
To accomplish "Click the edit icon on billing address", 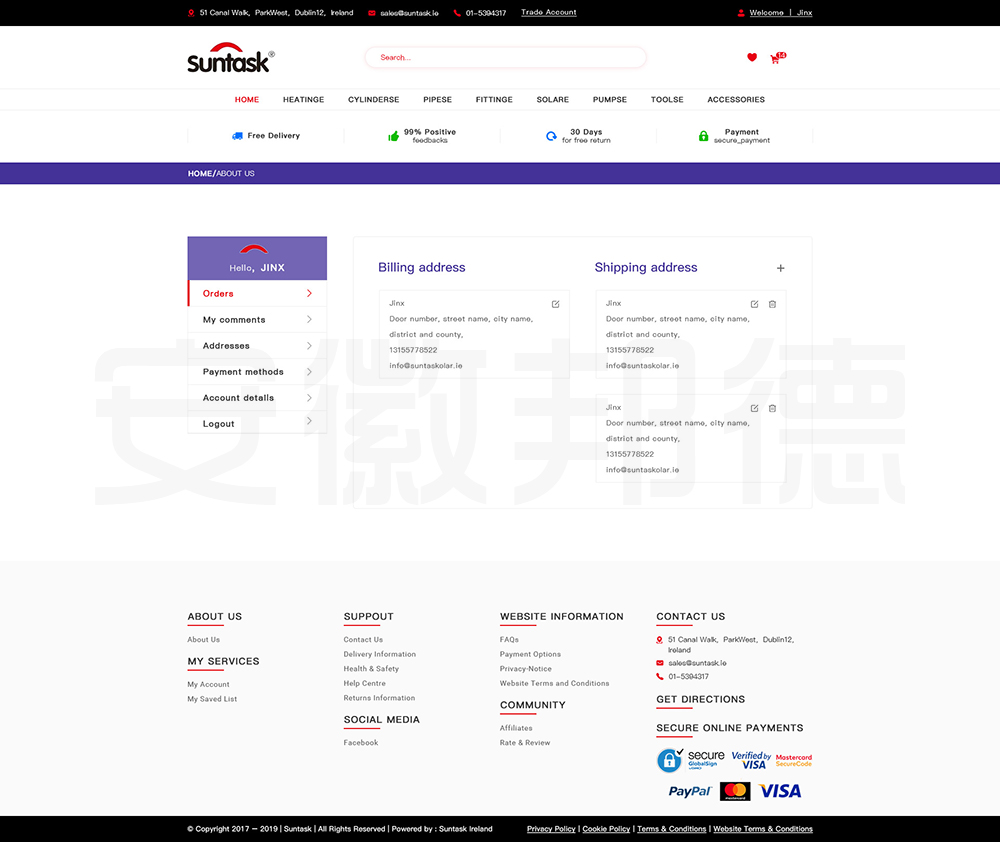I will pyautogui.click(x=556, y=304).
